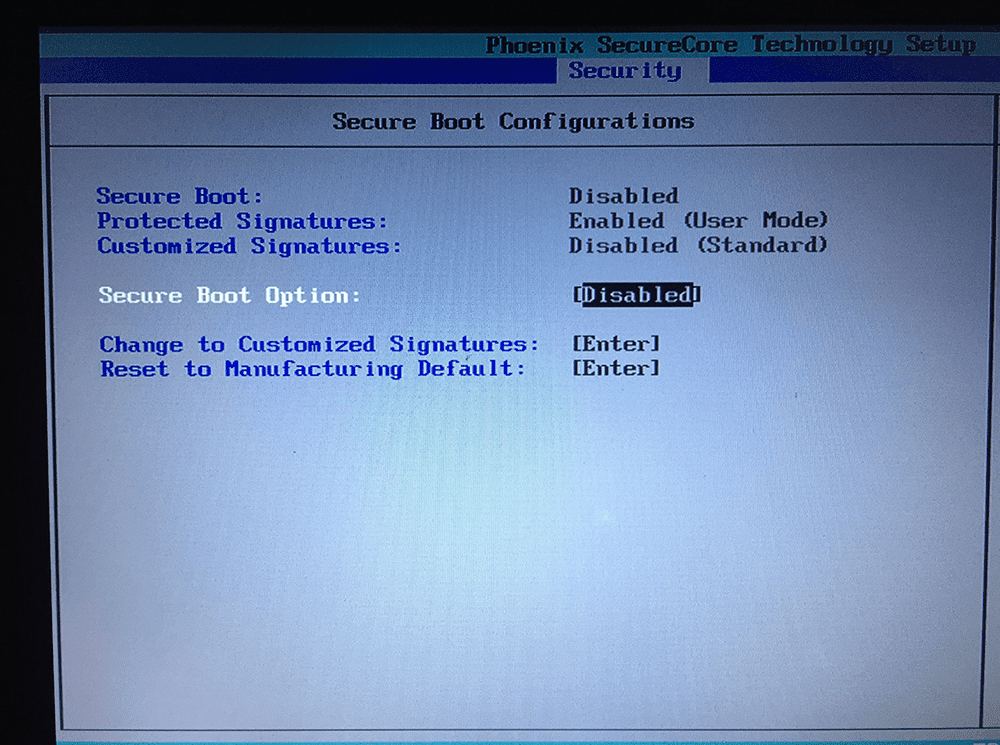Click the Enter prompt beside Manufacturing Default
This screenshot has width=1000, height=745.
[617, 369]
